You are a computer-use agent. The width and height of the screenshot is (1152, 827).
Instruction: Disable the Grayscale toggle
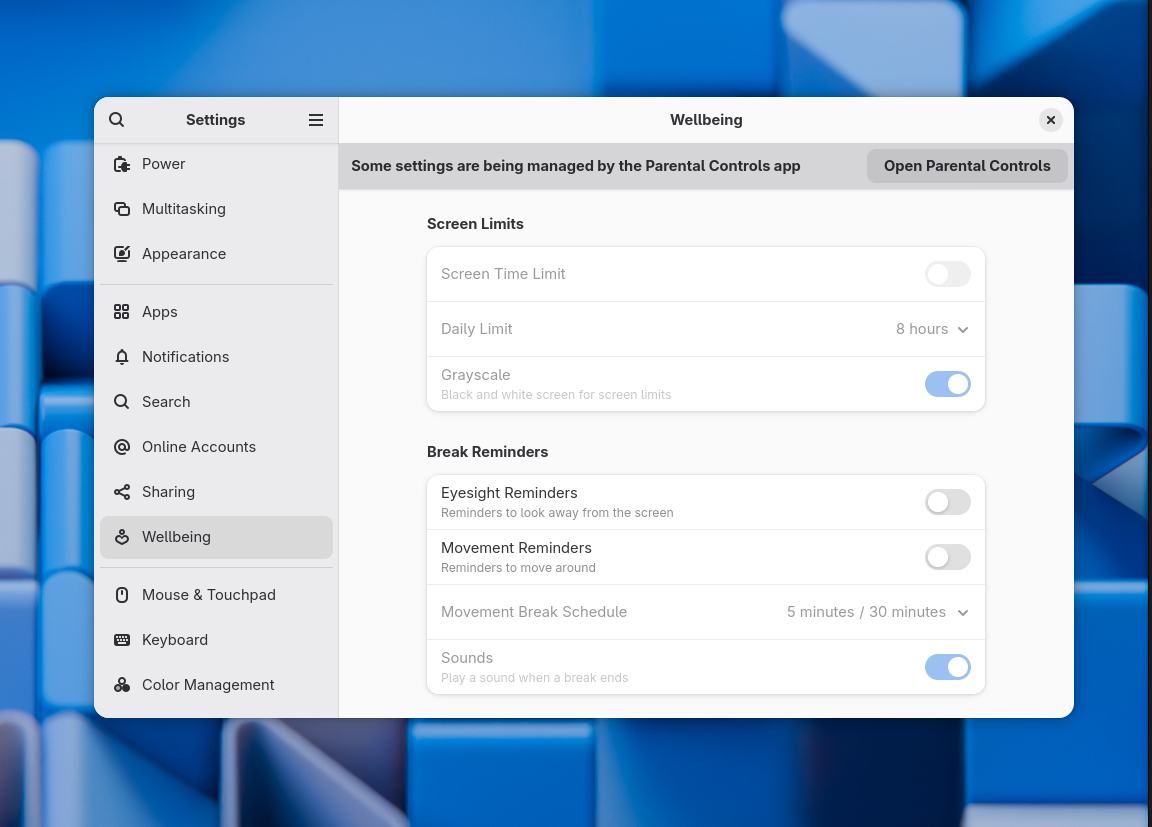click(x=947, y=384)
